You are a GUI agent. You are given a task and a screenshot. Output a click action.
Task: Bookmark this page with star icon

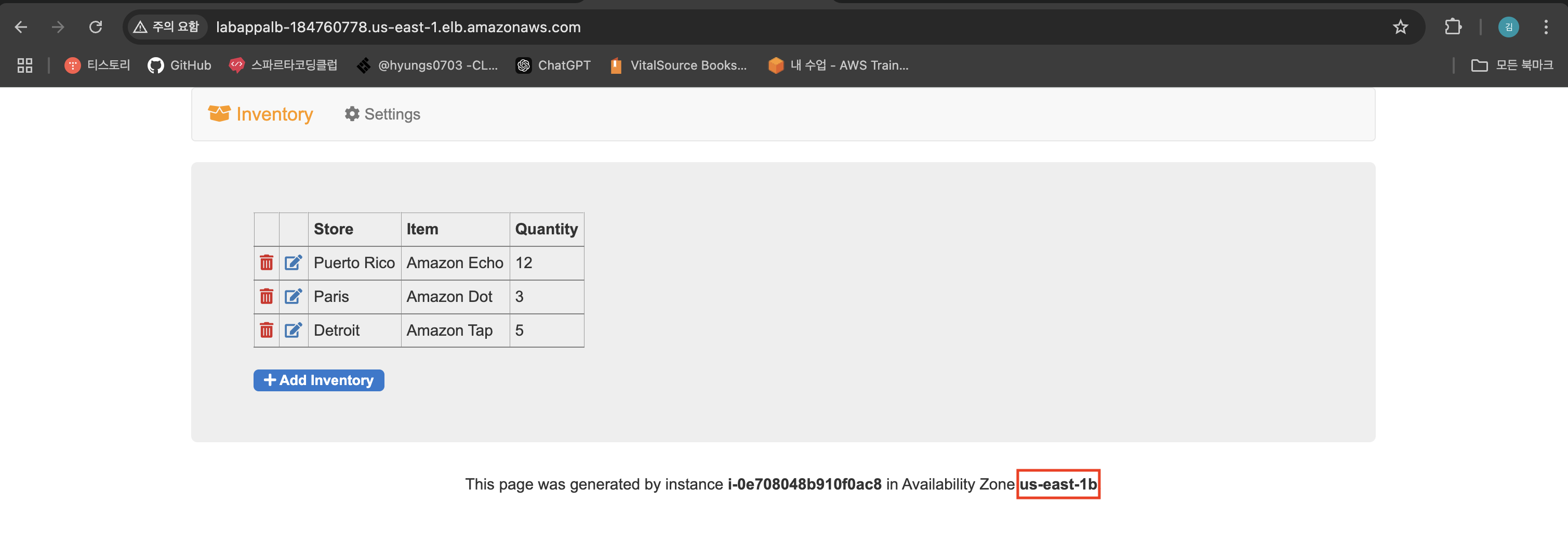[x=1401, y=28]
